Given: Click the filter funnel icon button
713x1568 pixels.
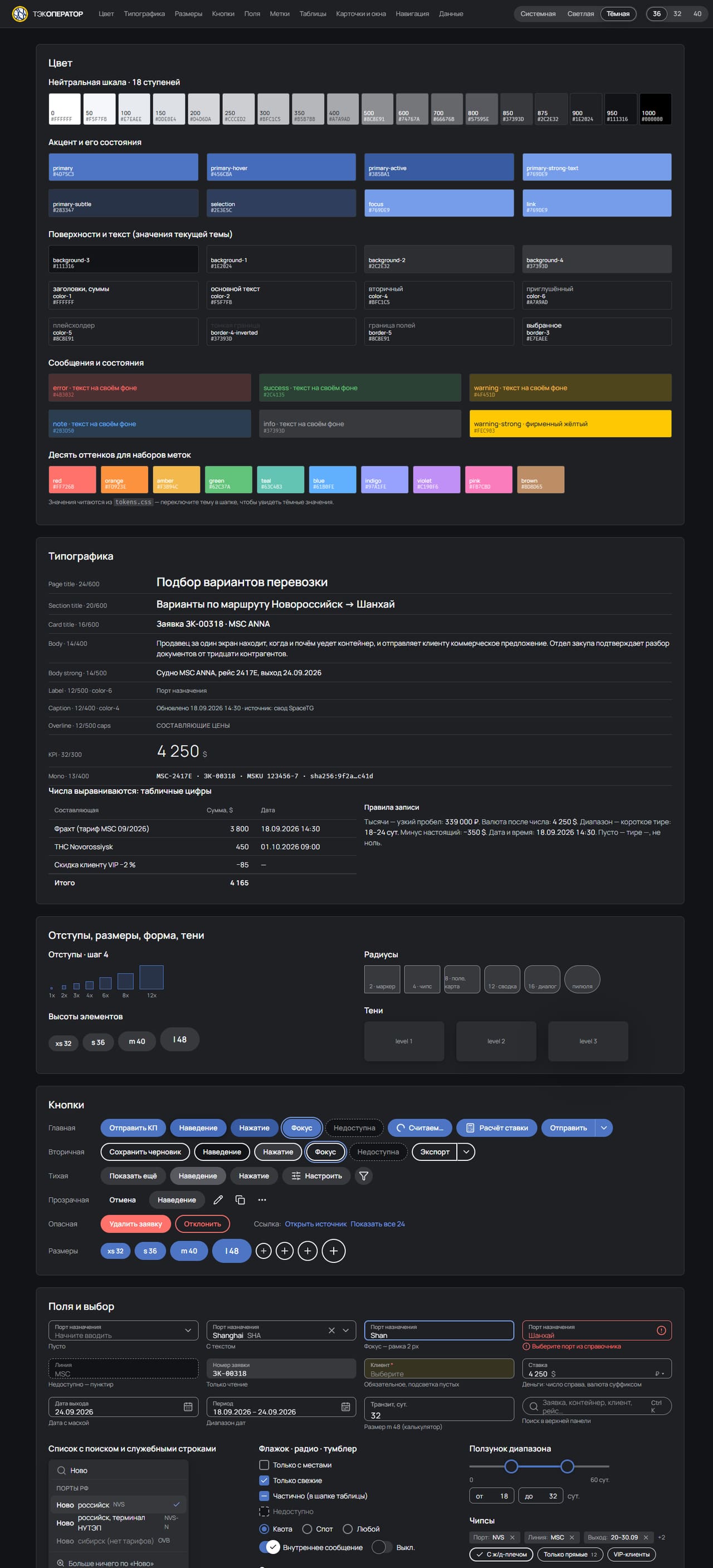Looking at the screenshot, I should (364, 1176).
